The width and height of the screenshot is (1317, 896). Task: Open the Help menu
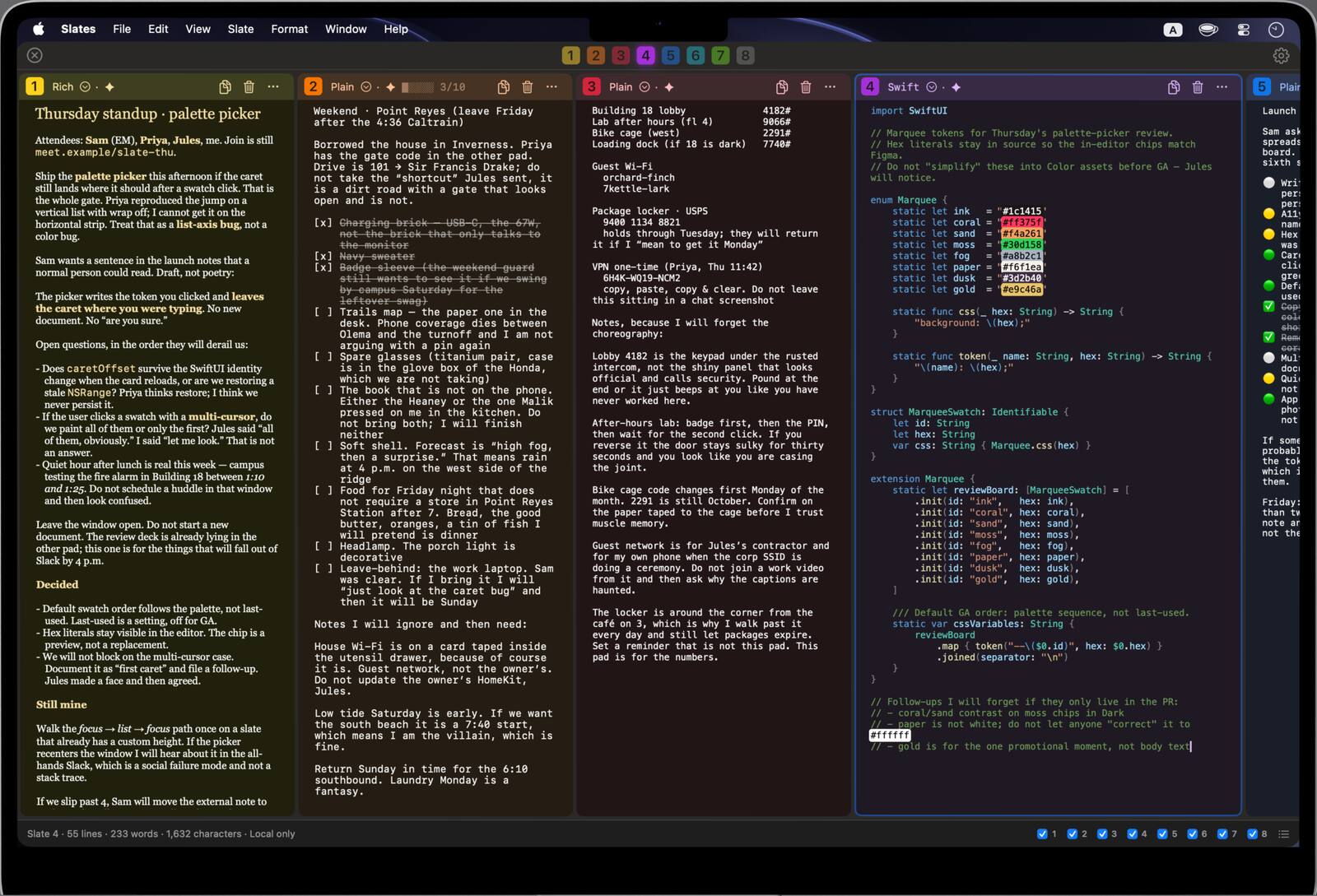[396, 29]
